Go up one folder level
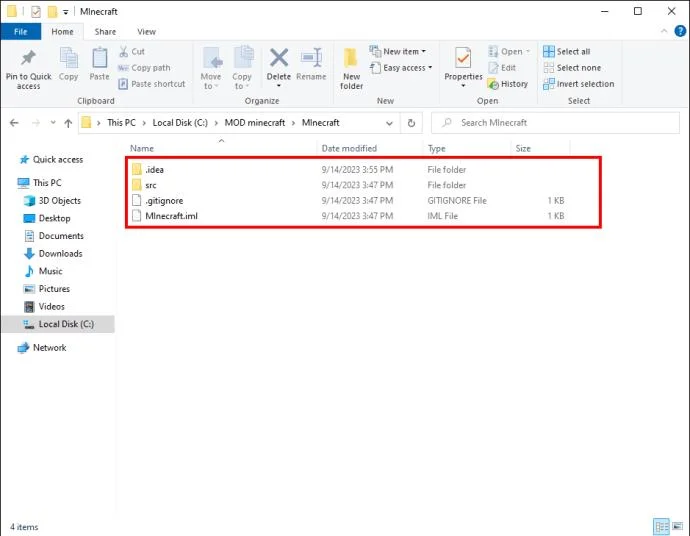690x536 pixels. pos(68,123)
